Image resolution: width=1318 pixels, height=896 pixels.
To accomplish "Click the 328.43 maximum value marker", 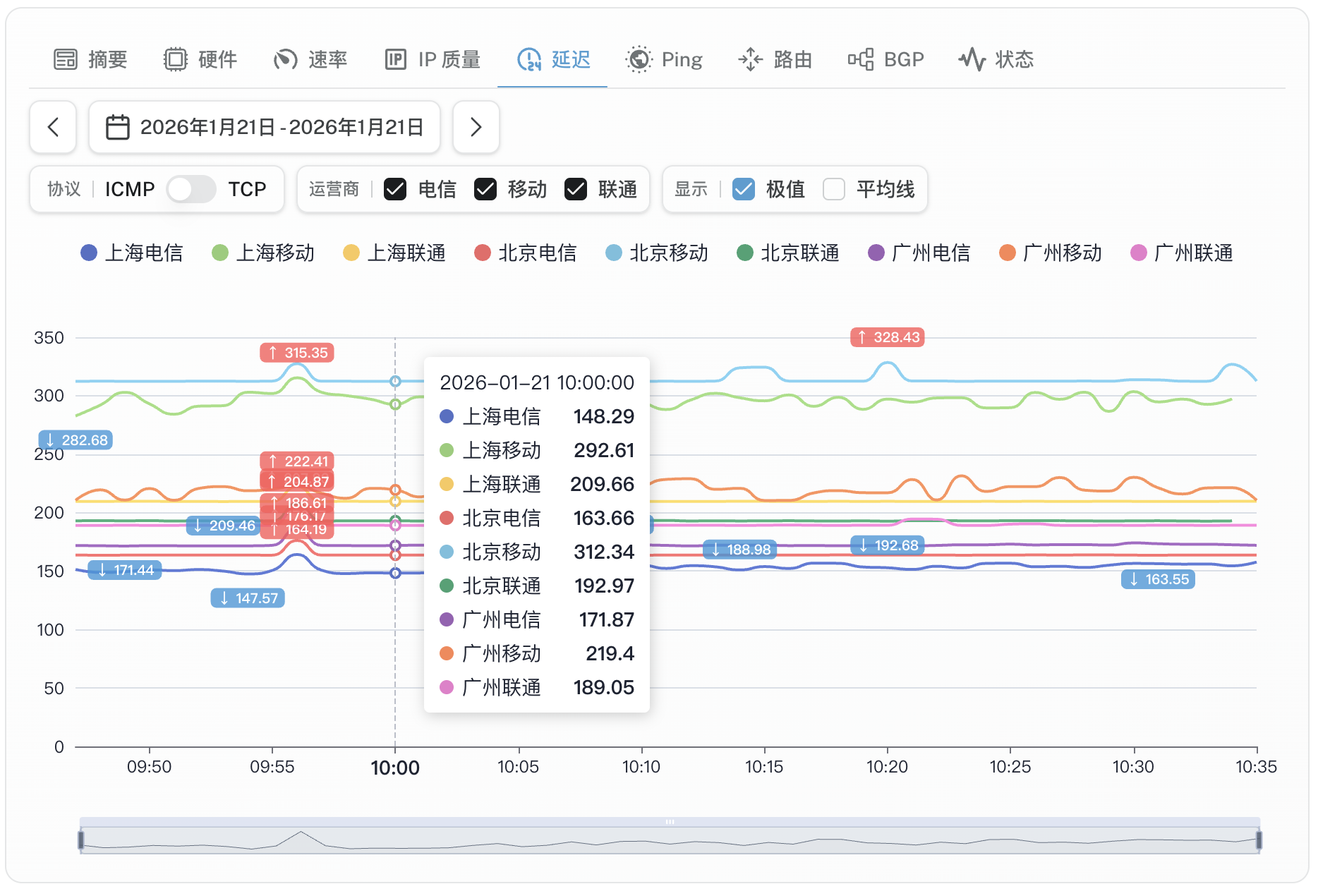I will 888,337.
